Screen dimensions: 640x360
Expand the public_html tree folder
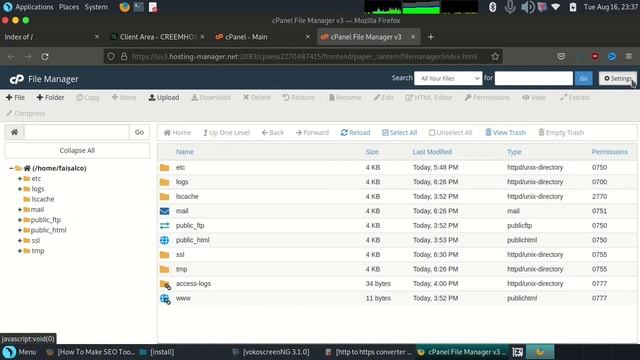(x=20, y=230)
